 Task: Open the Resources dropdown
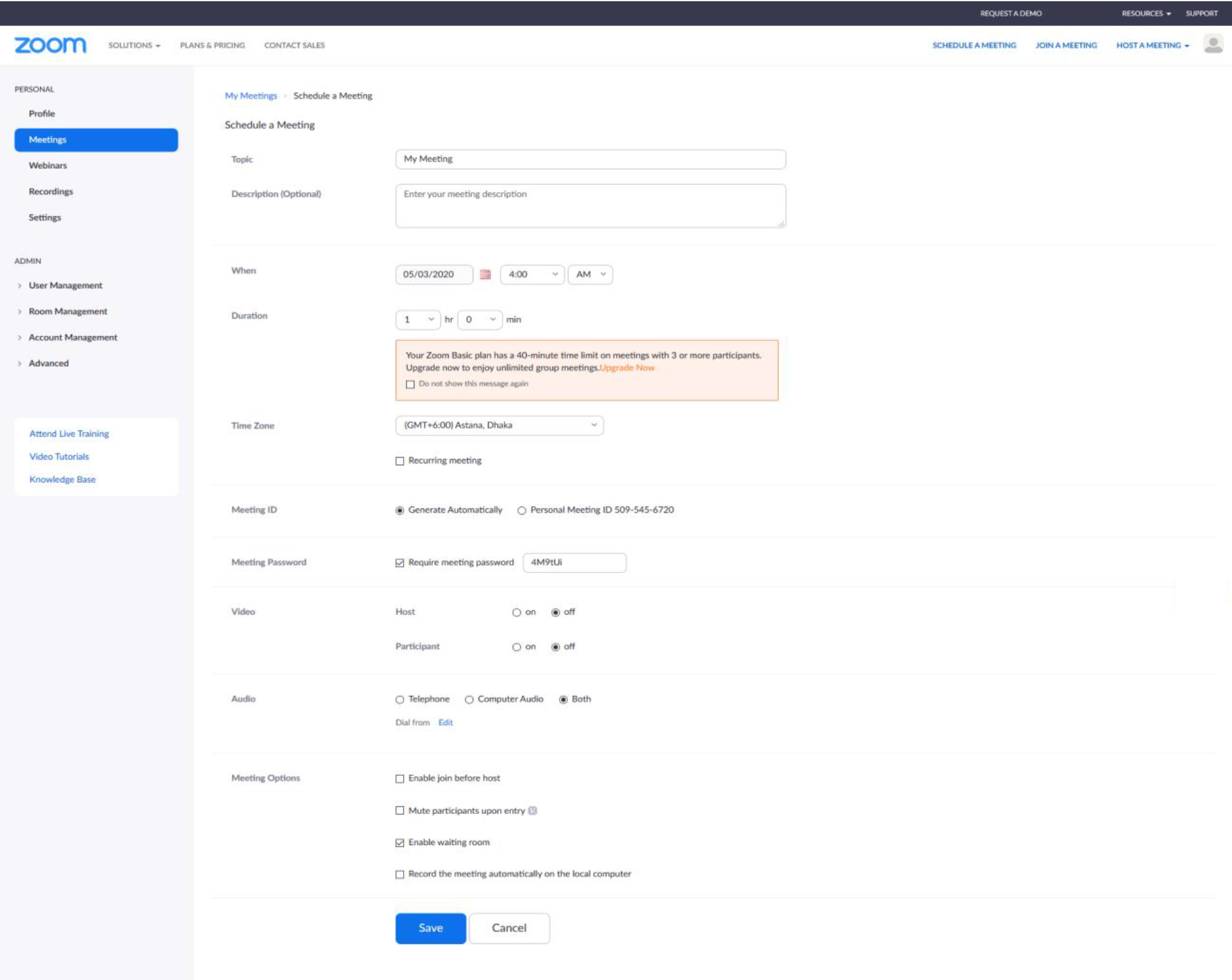(1146, 13)
